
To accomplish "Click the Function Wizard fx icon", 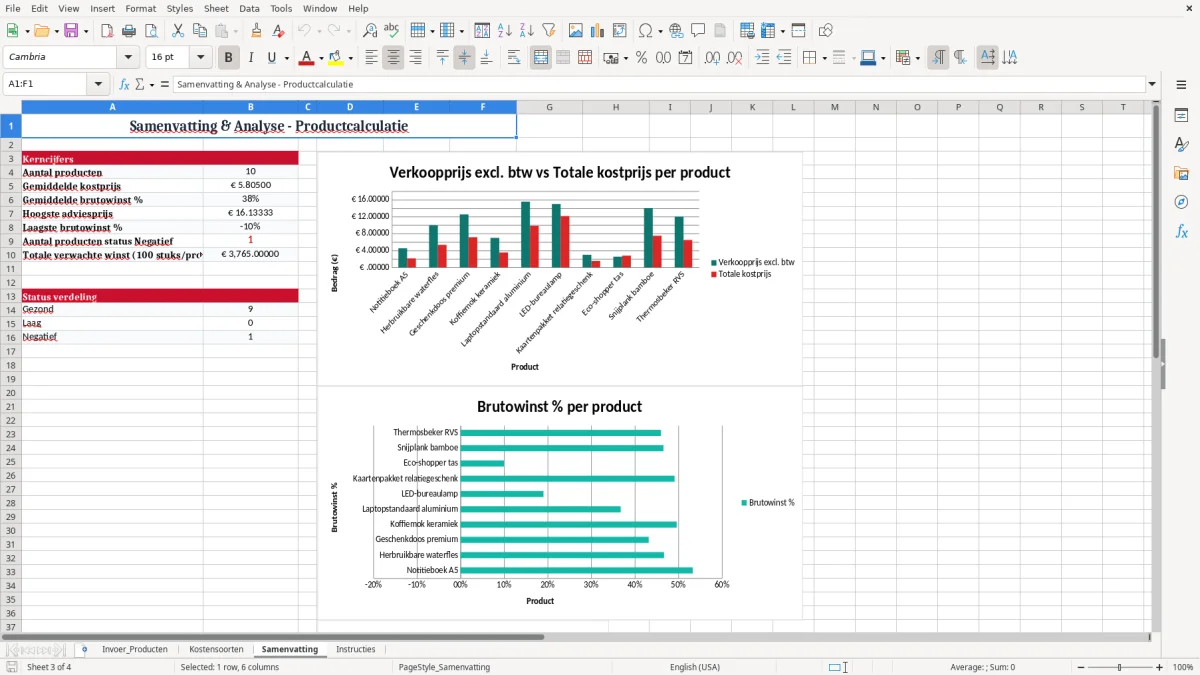I will coord(125,85).
